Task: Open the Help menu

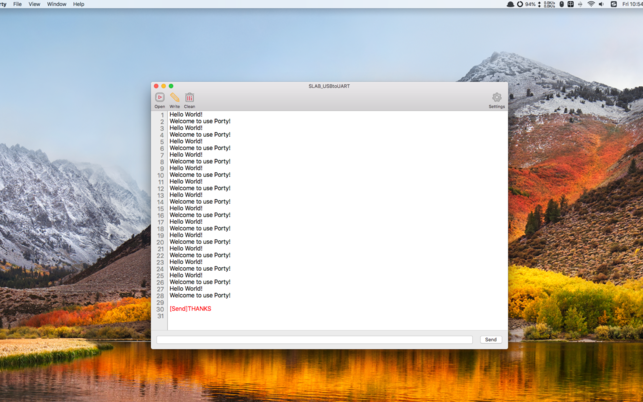Action: pyautogui.click(x=78, y=4)
